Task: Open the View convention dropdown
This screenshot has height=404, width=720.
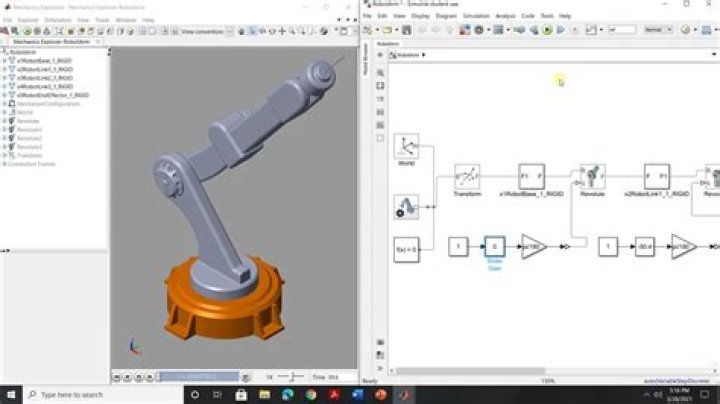Action: [207, 31]
